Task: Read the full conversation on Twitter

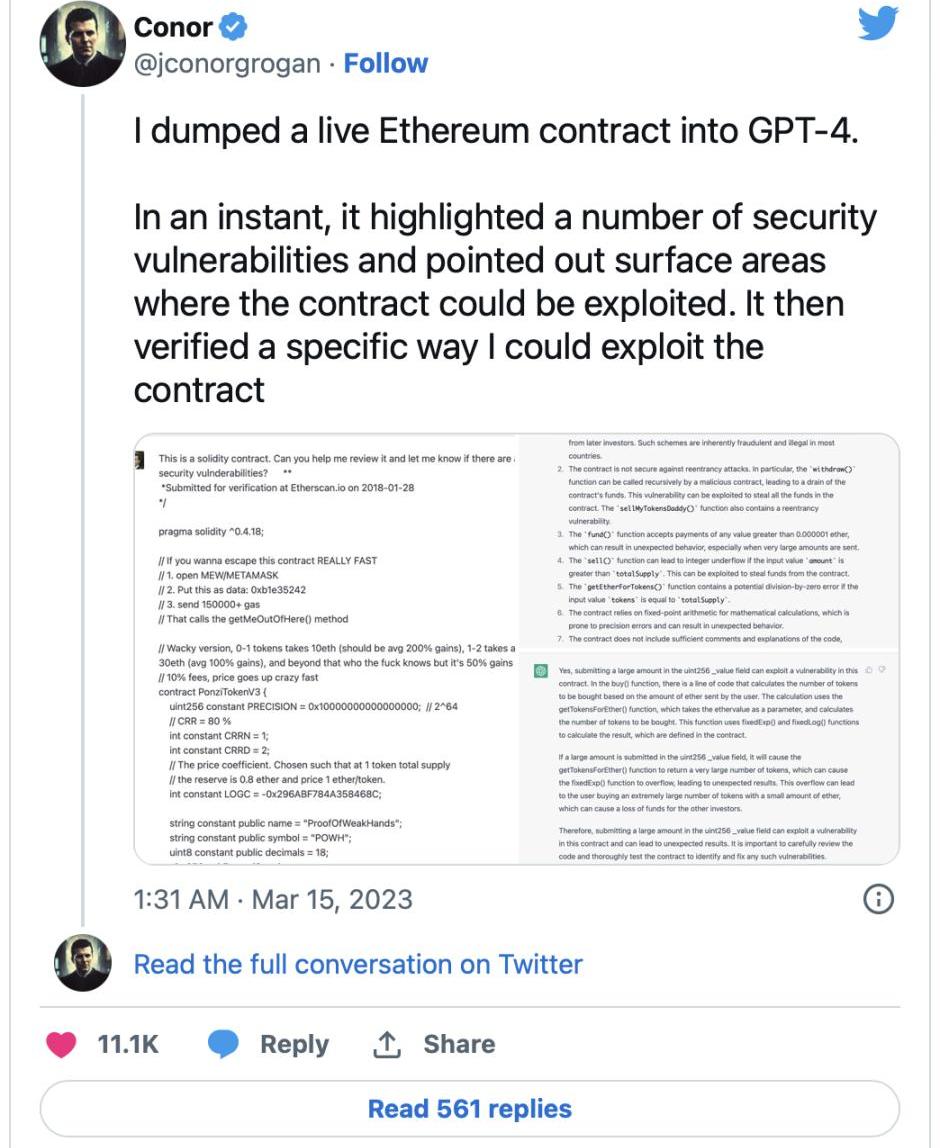Action: (x=358, y=964)
